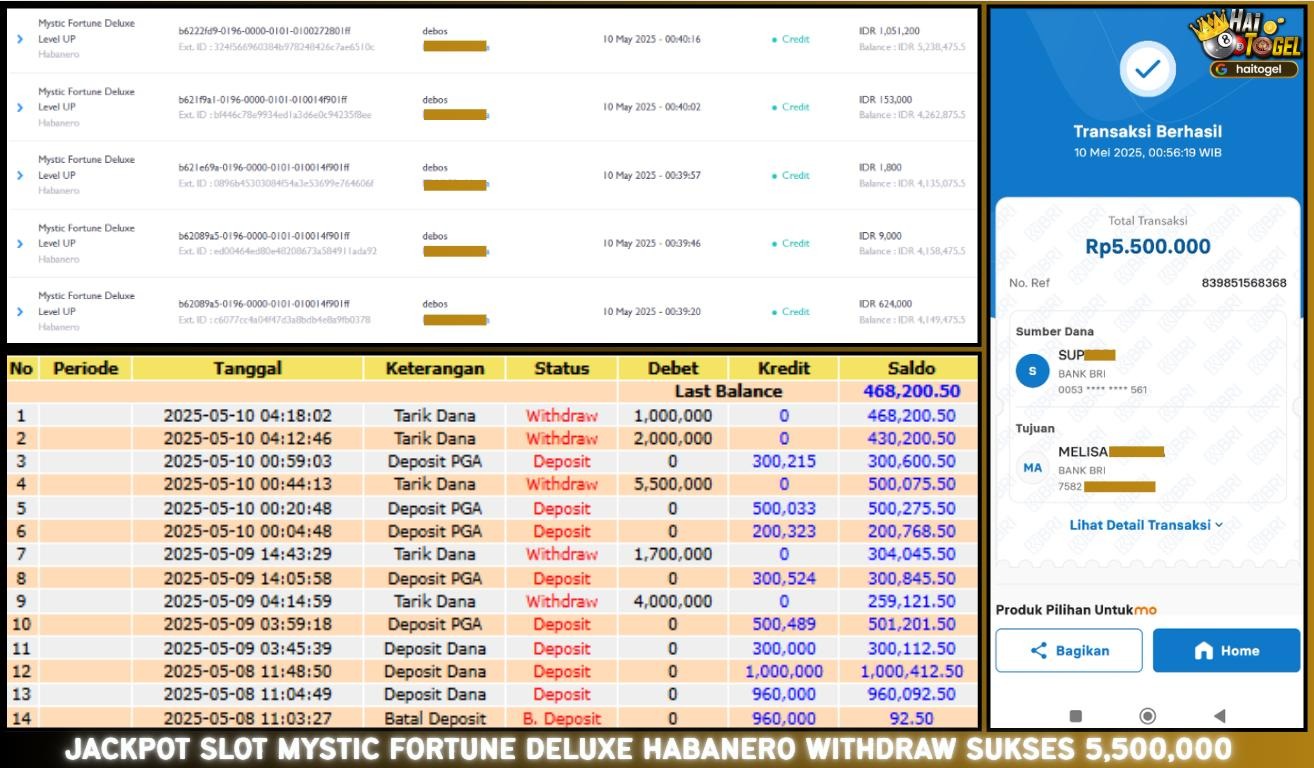This screenshot has width=1314, height=768.
Task: Click the Tanggal column header
Action: [x=247, y=368]
